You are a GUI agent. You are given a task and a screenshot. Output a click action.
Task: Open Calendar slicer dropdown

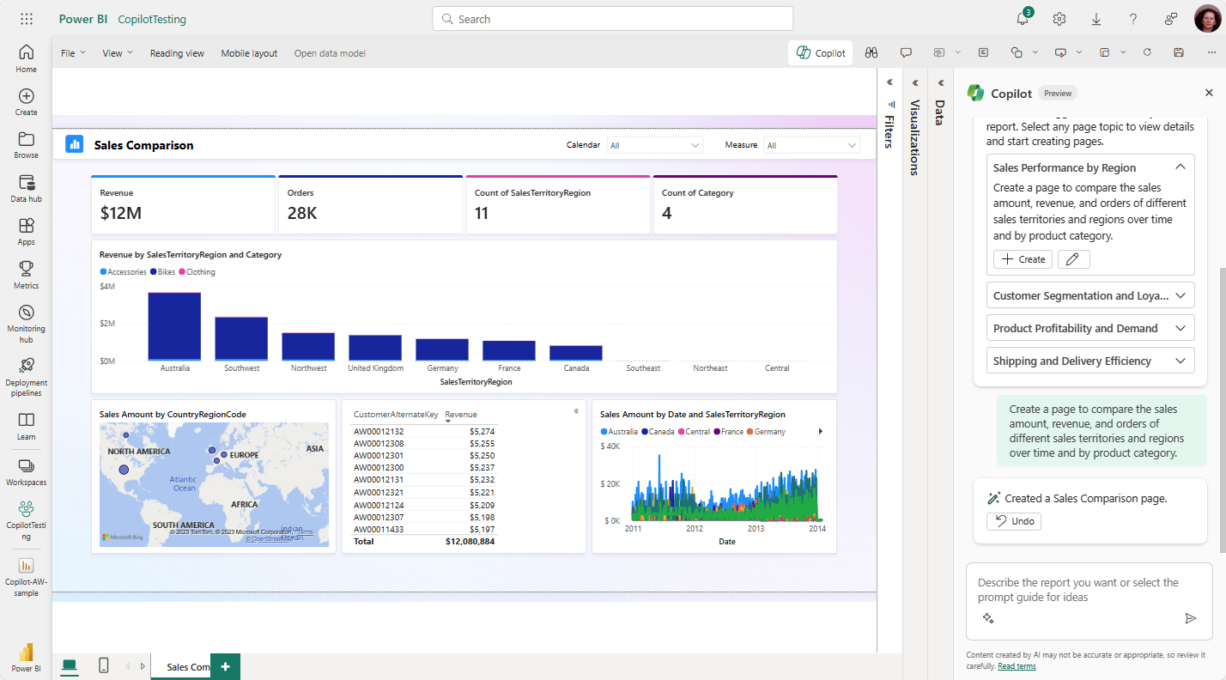[x=655, y=145]
